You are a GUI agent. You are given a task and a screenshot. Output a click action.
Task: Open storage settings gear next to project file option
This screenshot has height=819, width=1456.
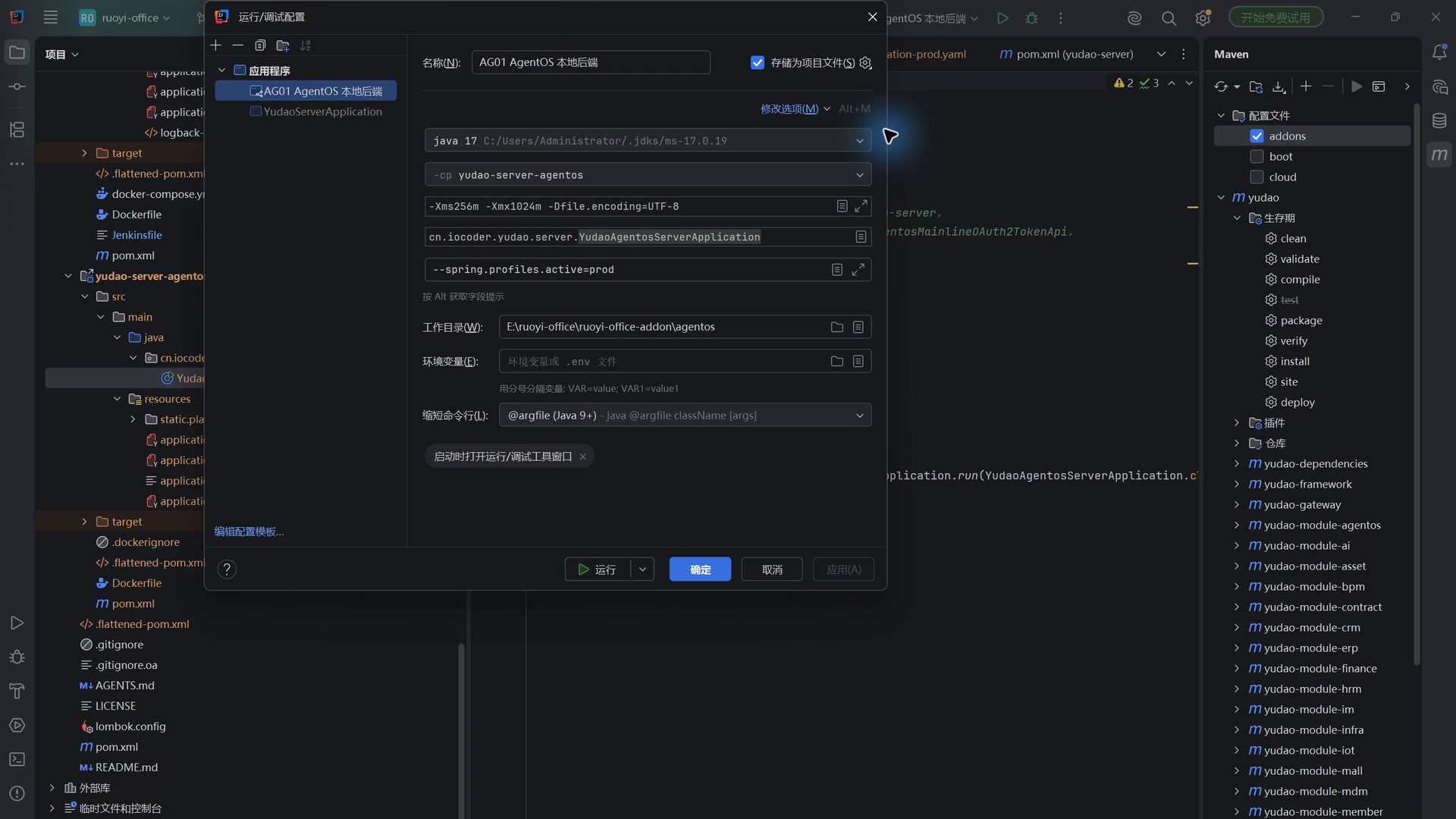pos(865,63)
